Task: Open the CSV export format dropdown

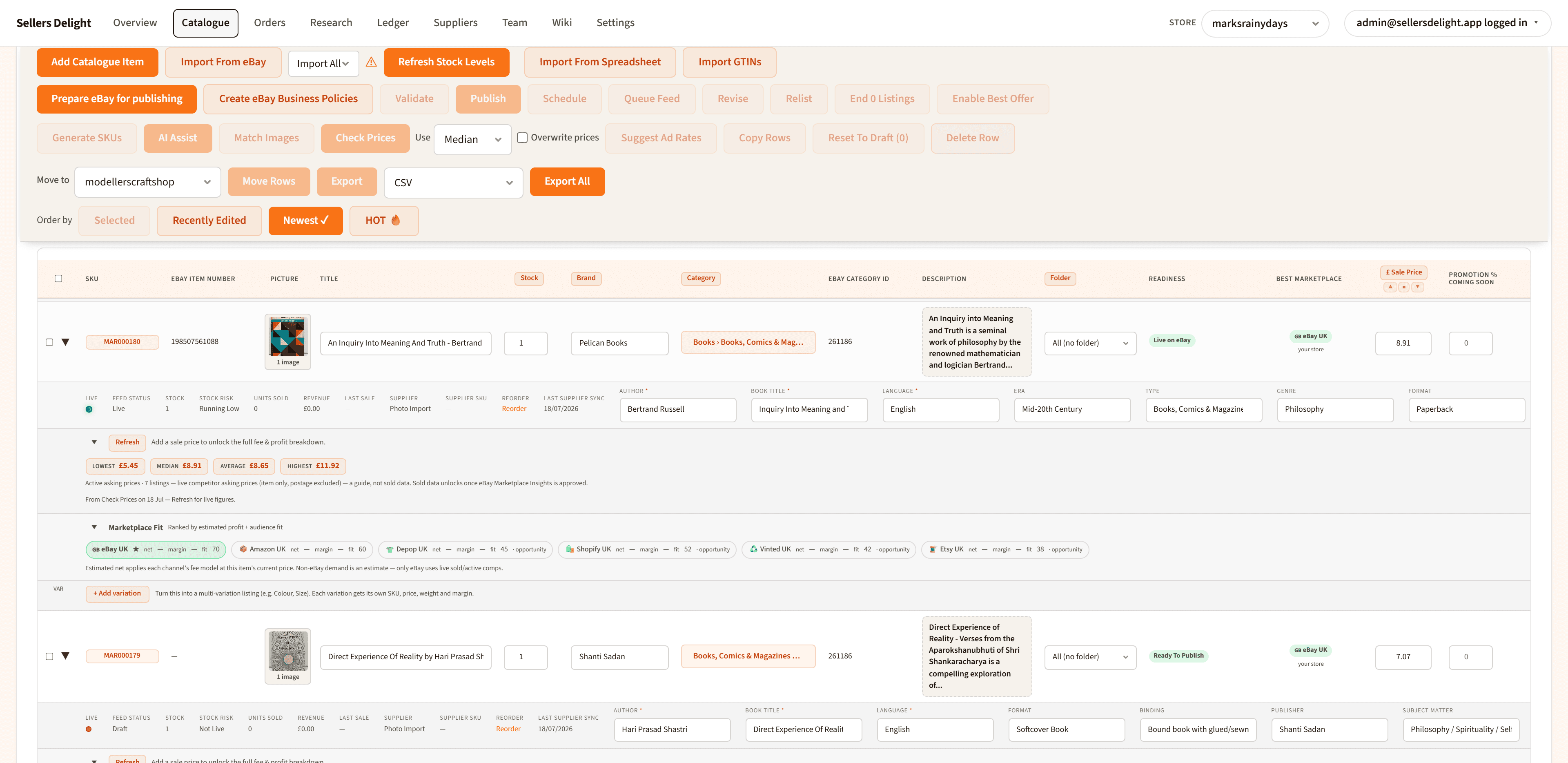Action: point(454,183)
